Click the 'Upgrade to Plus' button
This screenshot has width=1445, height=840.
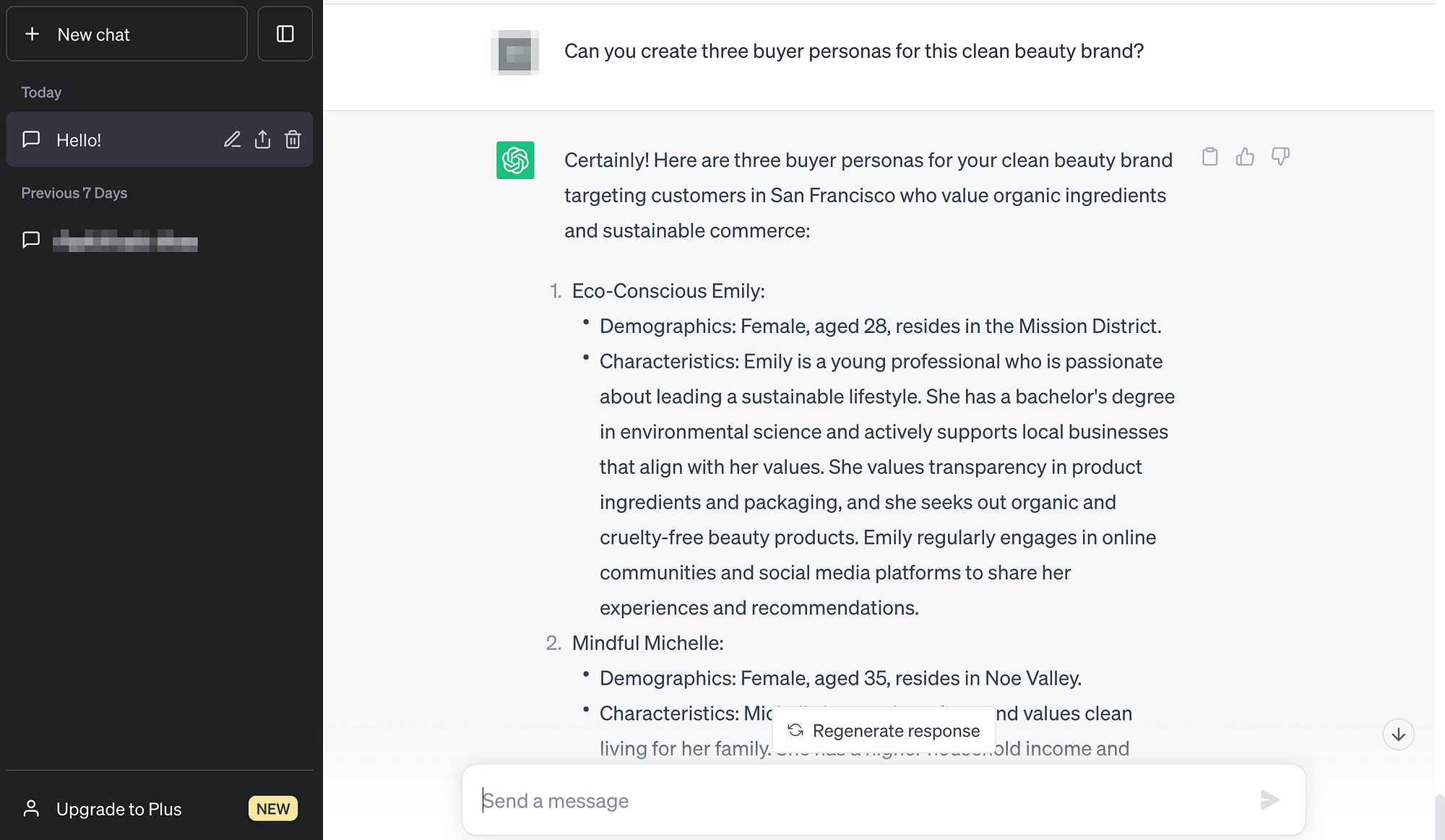160,808
